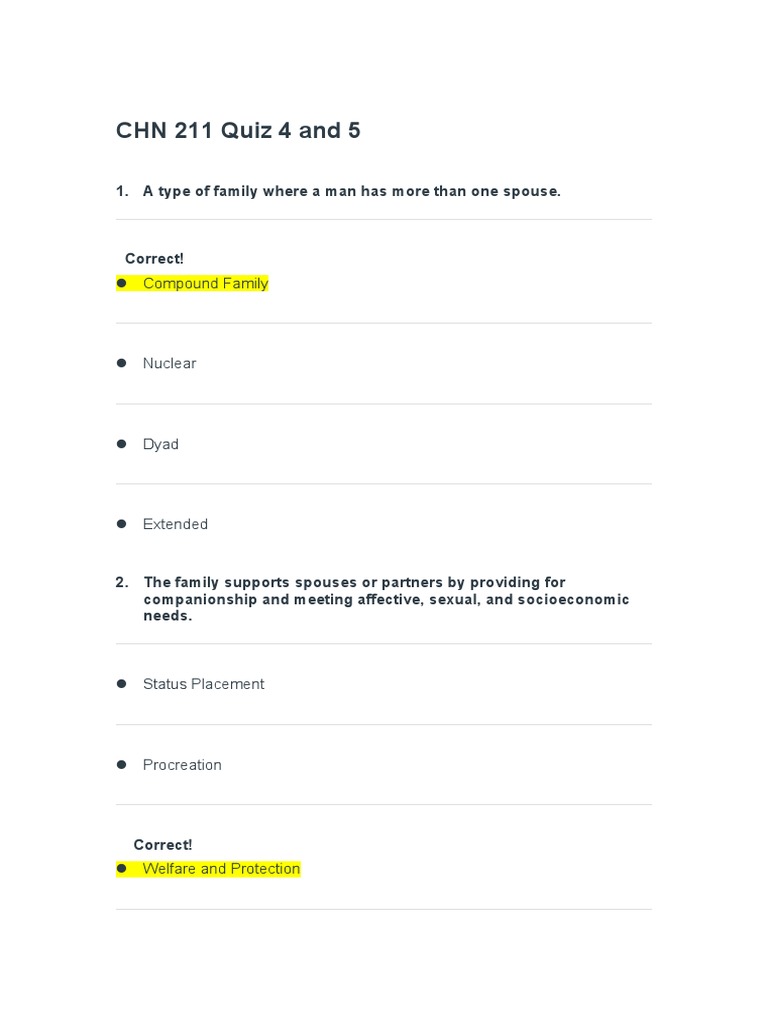This screenshot has height=1024, width=768.
Task: Select the radio bullet beside Status Placement
Action: tap(122, 683)
